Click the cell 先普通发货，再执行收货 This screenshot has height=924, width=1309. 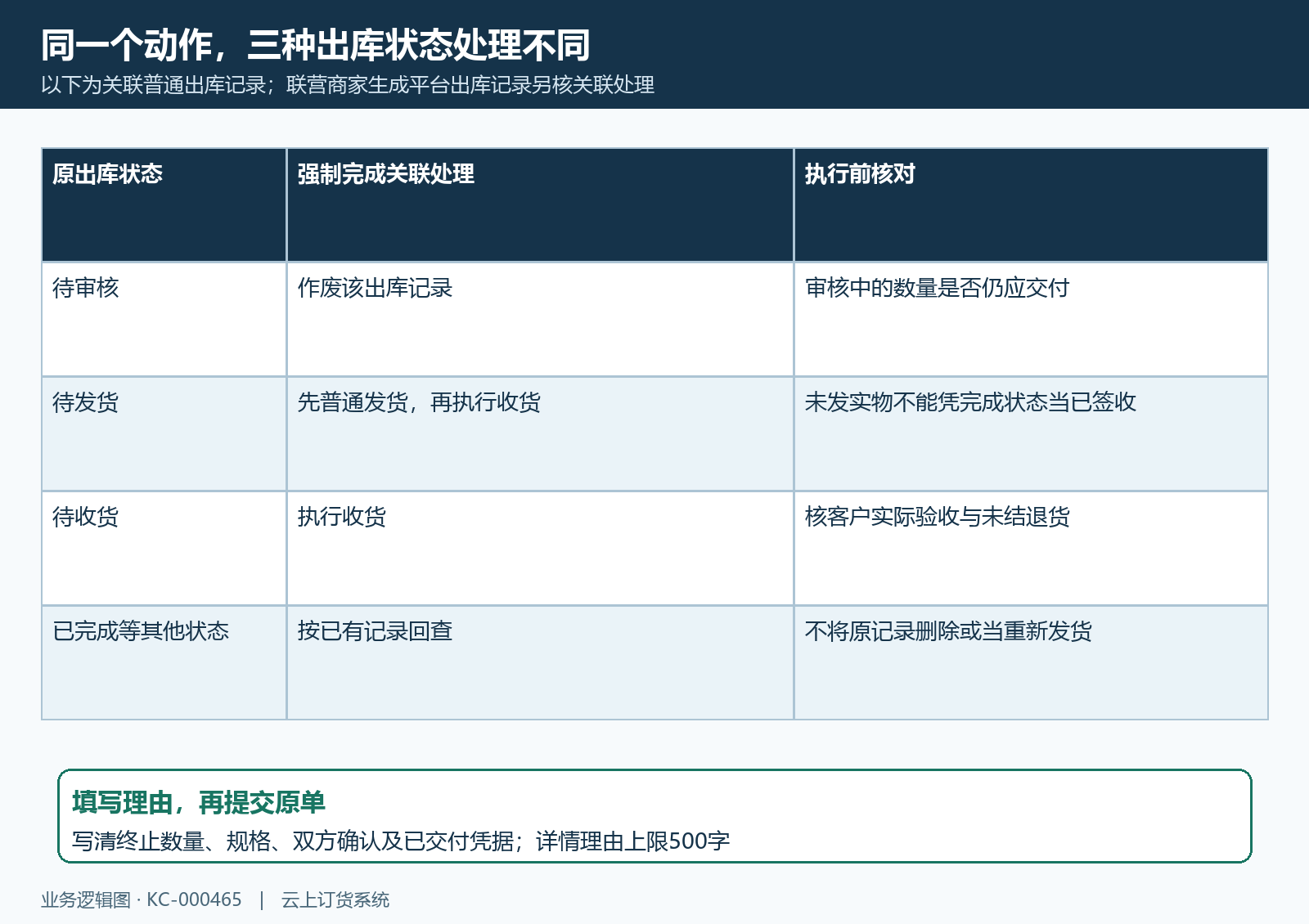540,434
